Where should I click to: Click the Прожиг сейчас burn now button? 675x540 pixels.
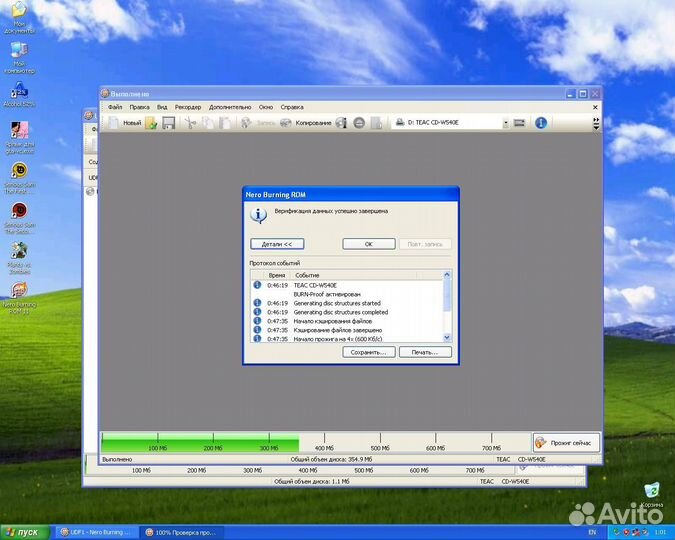567,442
